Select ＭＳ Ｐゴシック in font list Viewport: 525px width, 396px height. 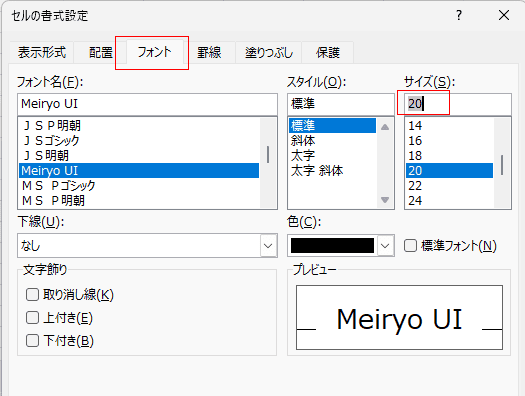point(139,185)
